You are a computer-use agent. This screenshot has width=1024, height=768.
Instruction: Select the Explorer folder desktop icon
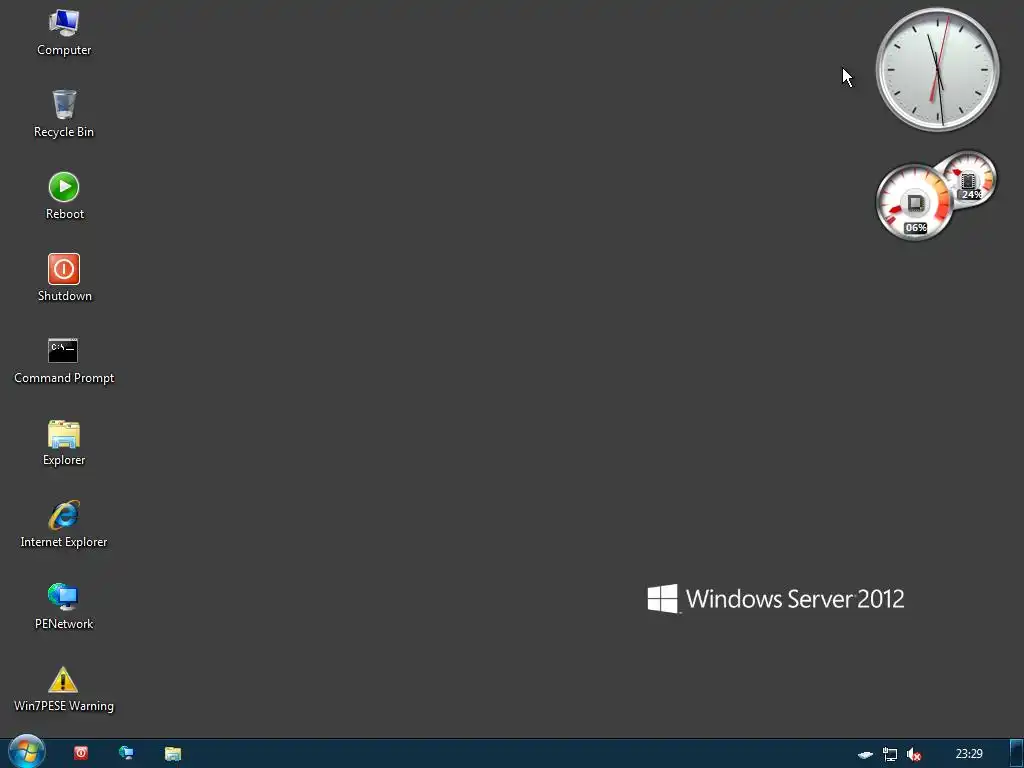(x=63, y=443)
